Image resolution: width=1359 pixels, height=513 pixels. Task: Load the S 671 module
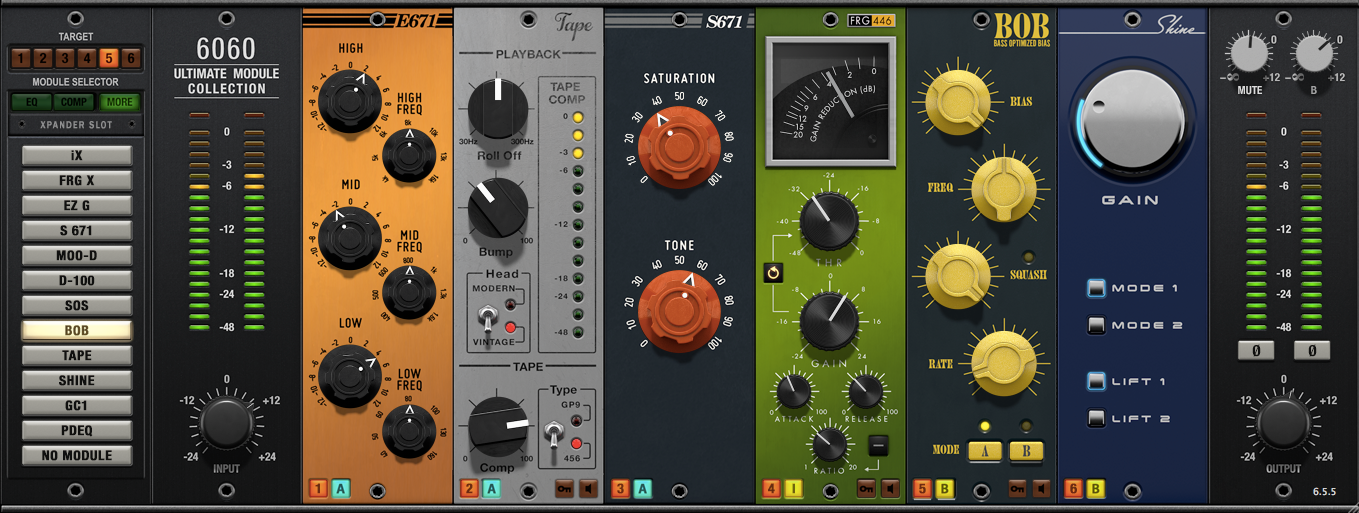point(77,230)
